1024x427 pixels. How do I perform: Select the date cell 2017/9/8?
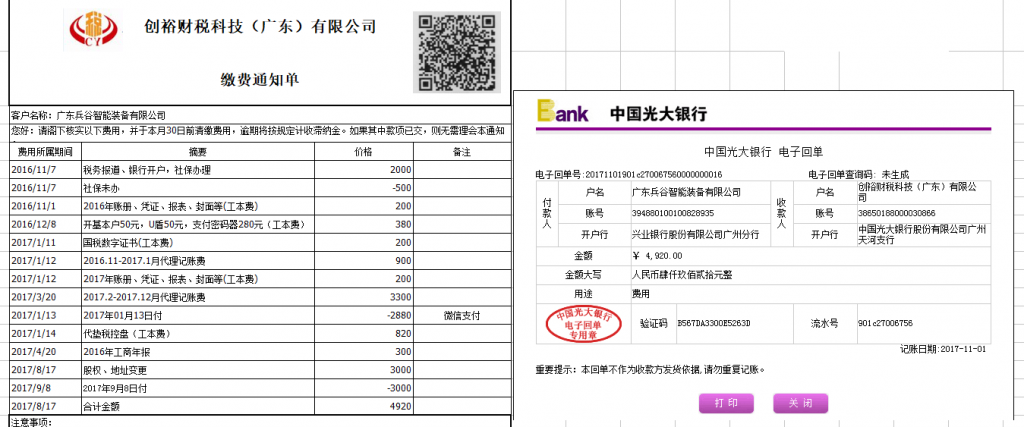(45, 388)
